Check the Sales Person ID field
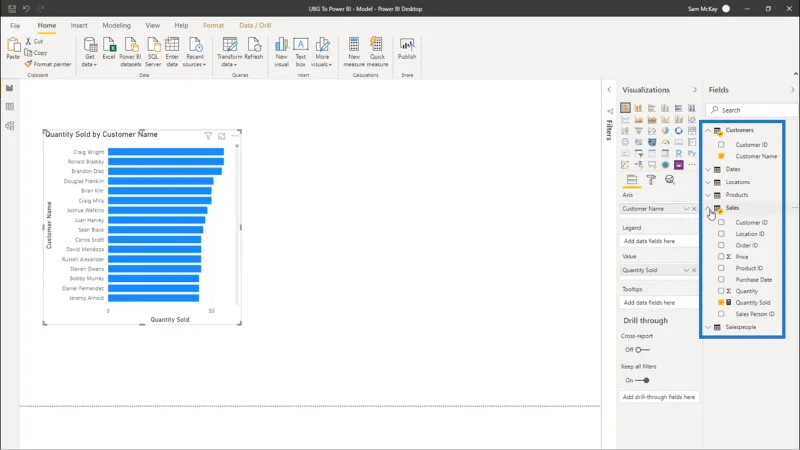Image resolution: width=800 pixels, height=450 pixels. [x=721, y=314]
